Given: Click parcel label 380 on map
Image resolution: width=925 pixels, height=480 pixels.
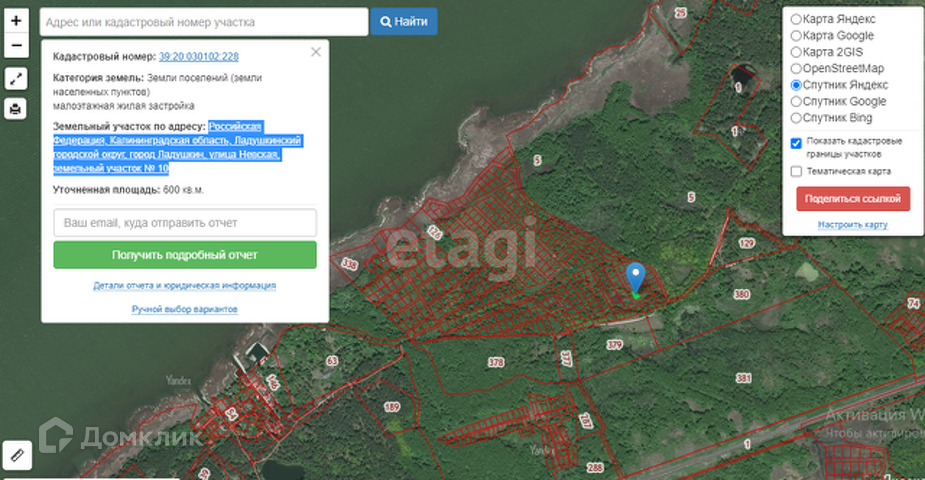Looking at the screenshot, I should (741, 294).
